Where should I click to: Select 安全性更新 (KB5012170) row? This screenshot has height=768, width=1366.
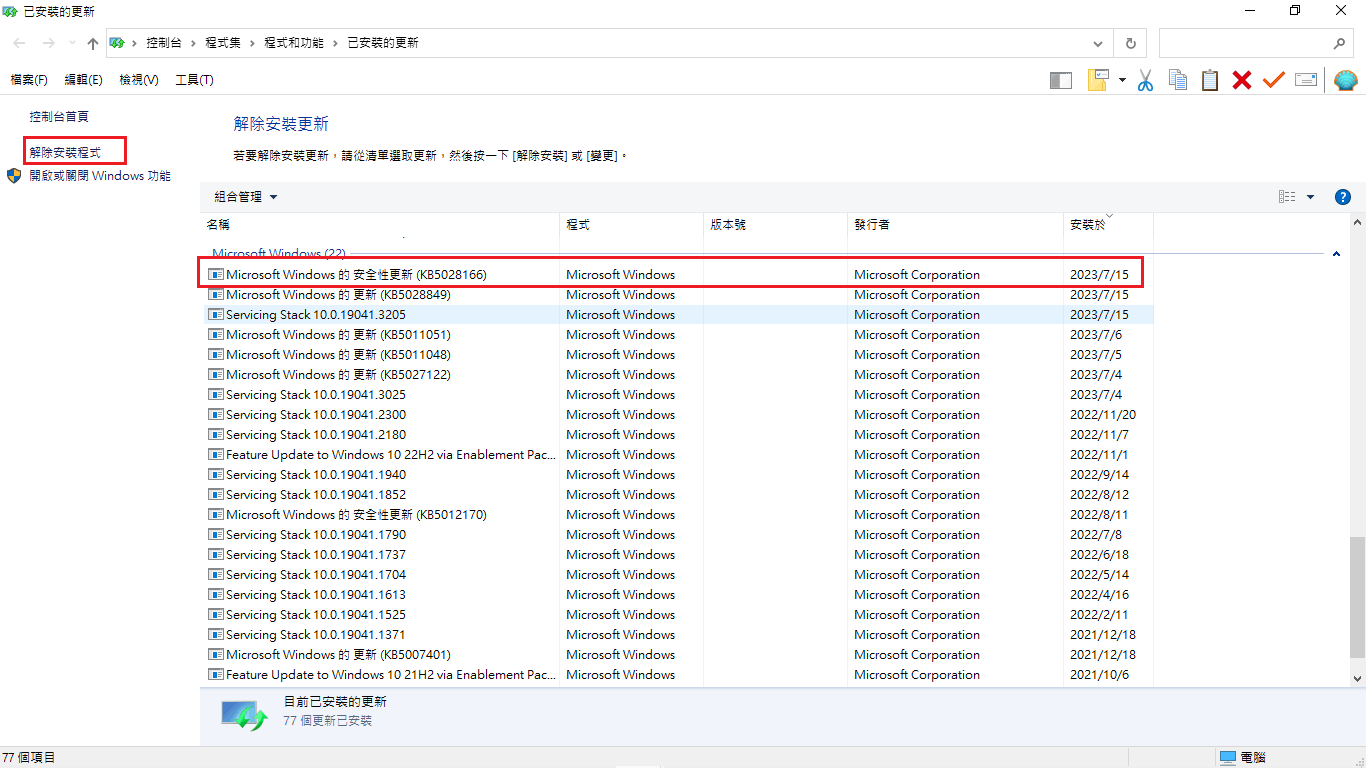click(x=676, y=515)
